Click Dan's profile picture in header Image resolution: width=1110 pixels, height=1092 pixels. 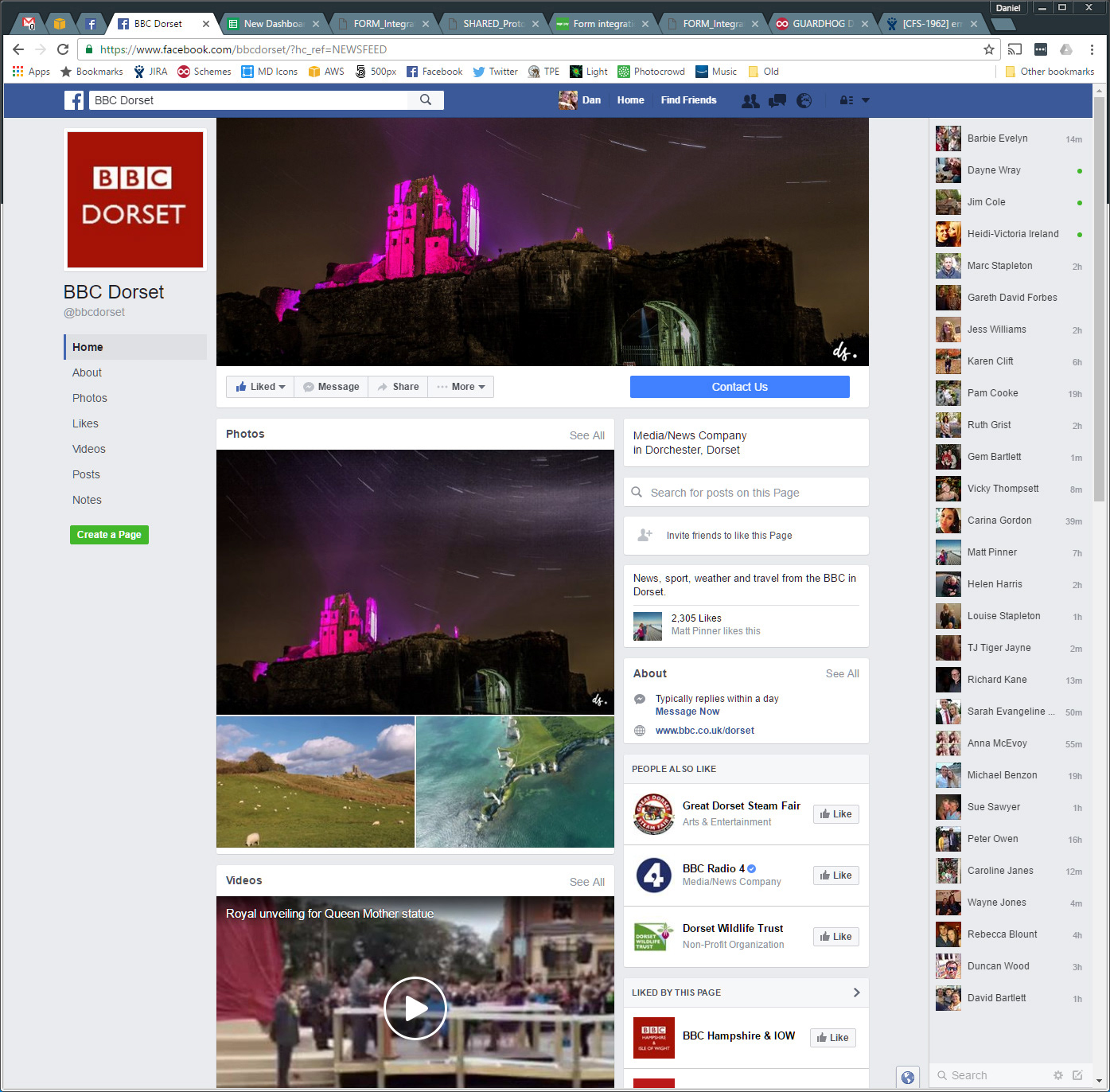567,100
